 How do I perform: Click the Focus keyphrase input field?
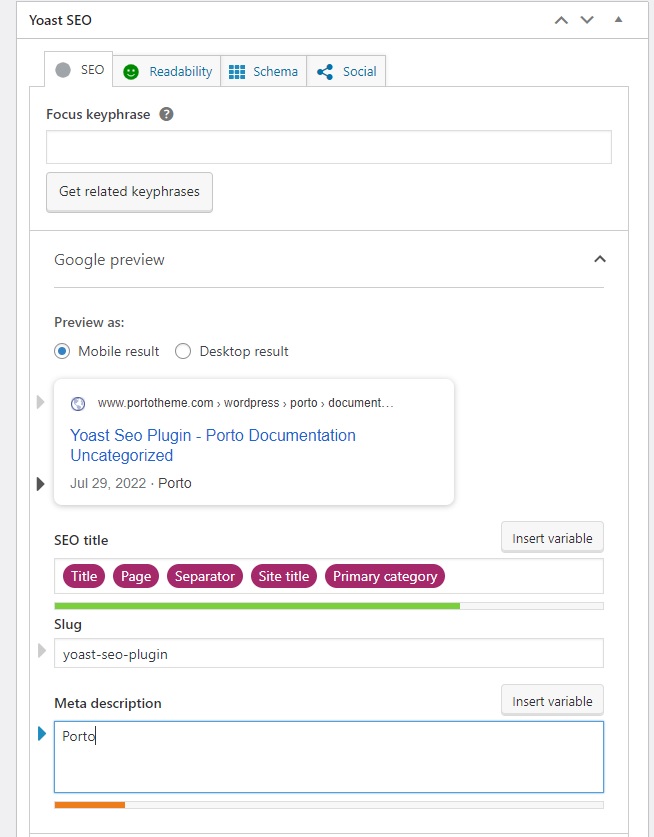328,147
